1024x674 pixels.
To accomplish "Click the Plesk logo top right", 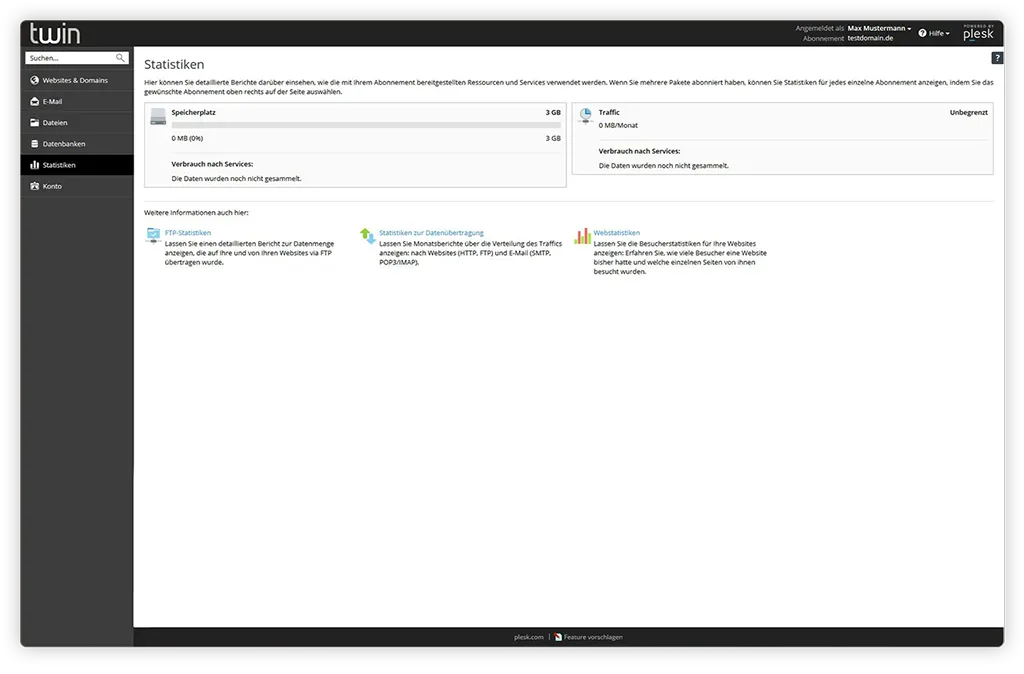I will pos(978,33).
